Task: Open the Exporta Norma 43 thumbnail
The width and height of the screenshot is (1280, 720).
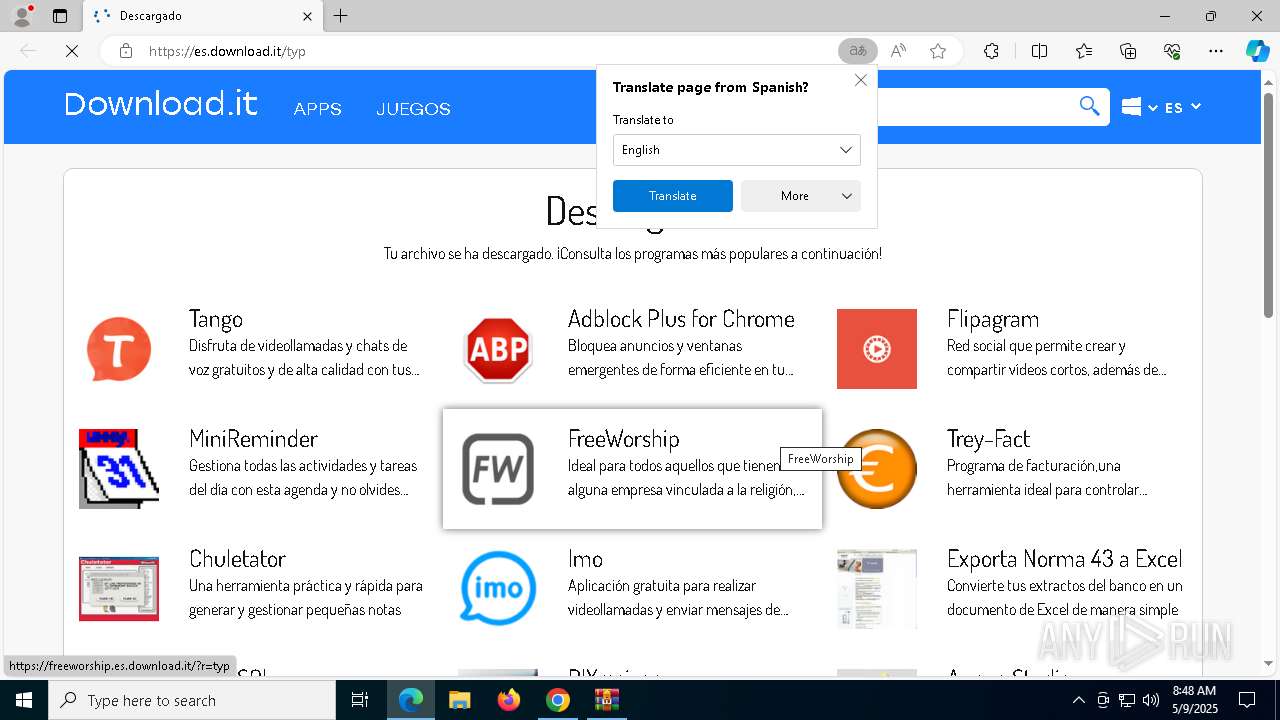Action: click(877, 589)
